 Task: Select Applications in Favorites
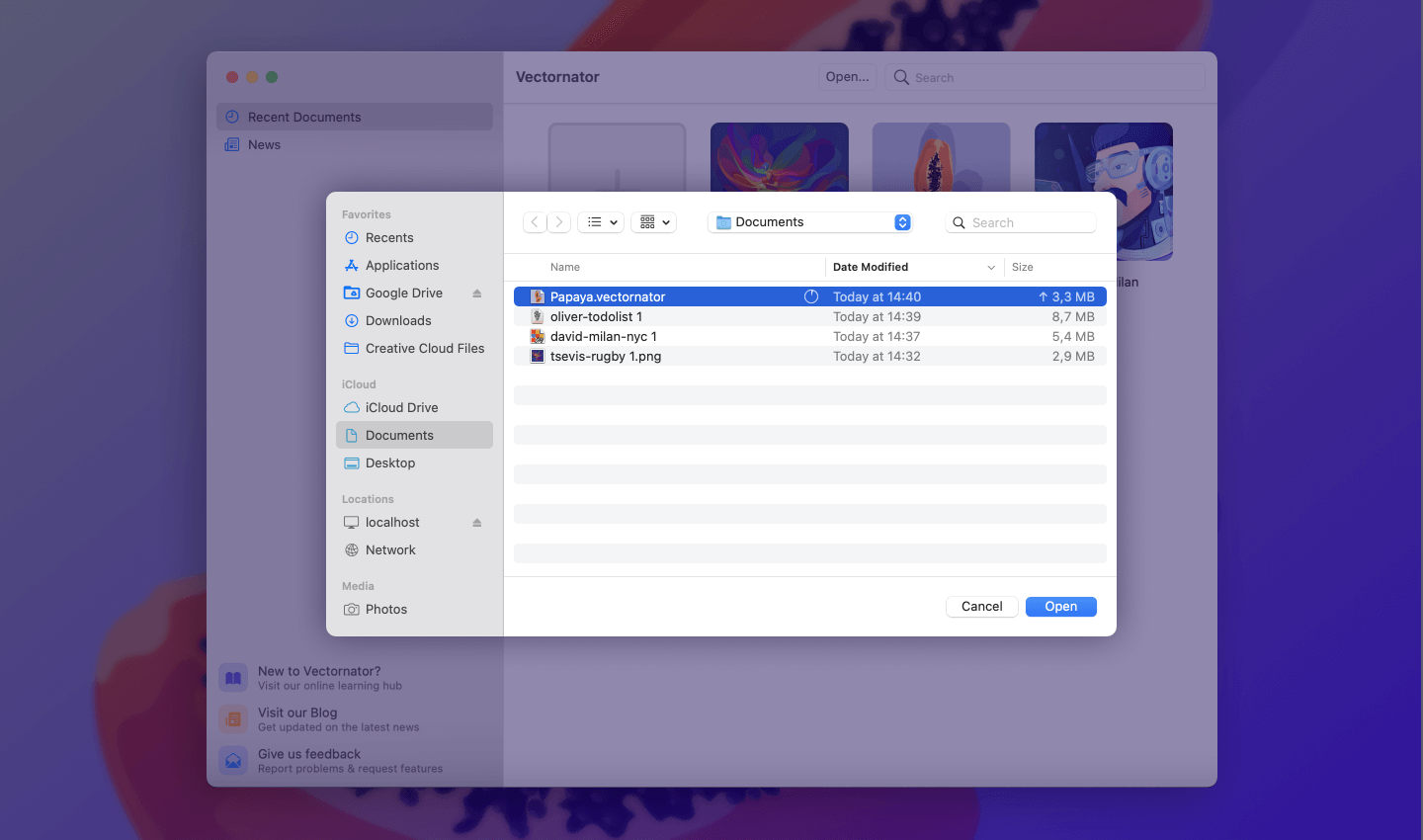(414, 265)
